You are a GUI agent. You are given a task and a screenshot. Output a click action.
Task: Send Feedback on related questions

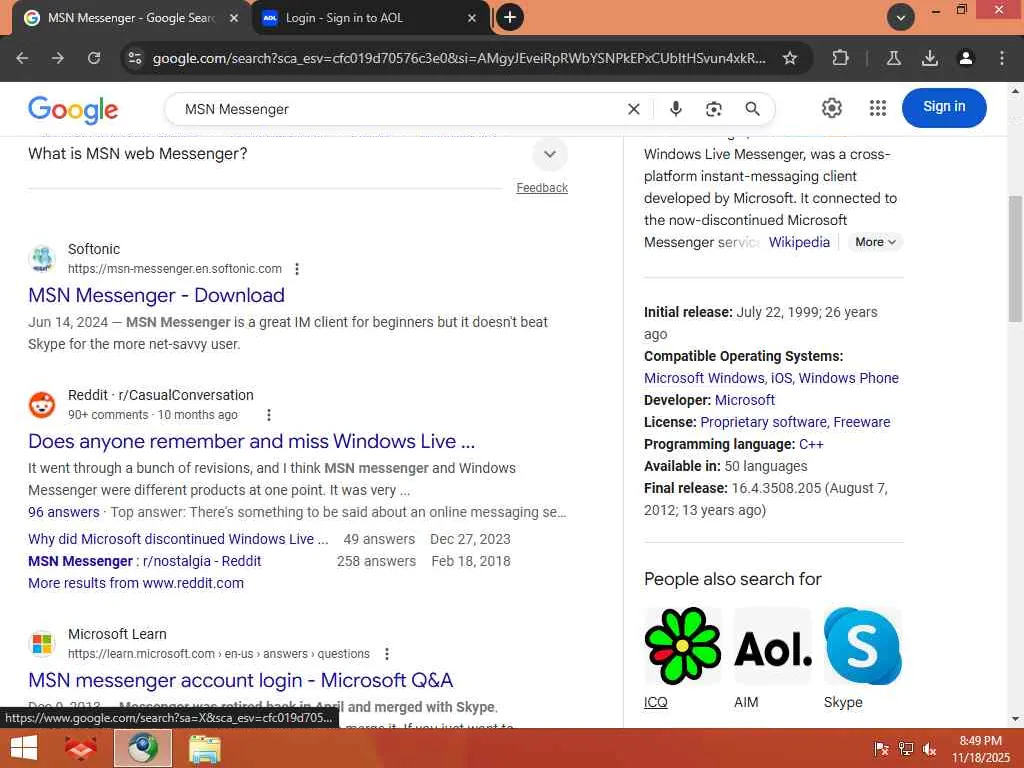click(x=542, y=188)
